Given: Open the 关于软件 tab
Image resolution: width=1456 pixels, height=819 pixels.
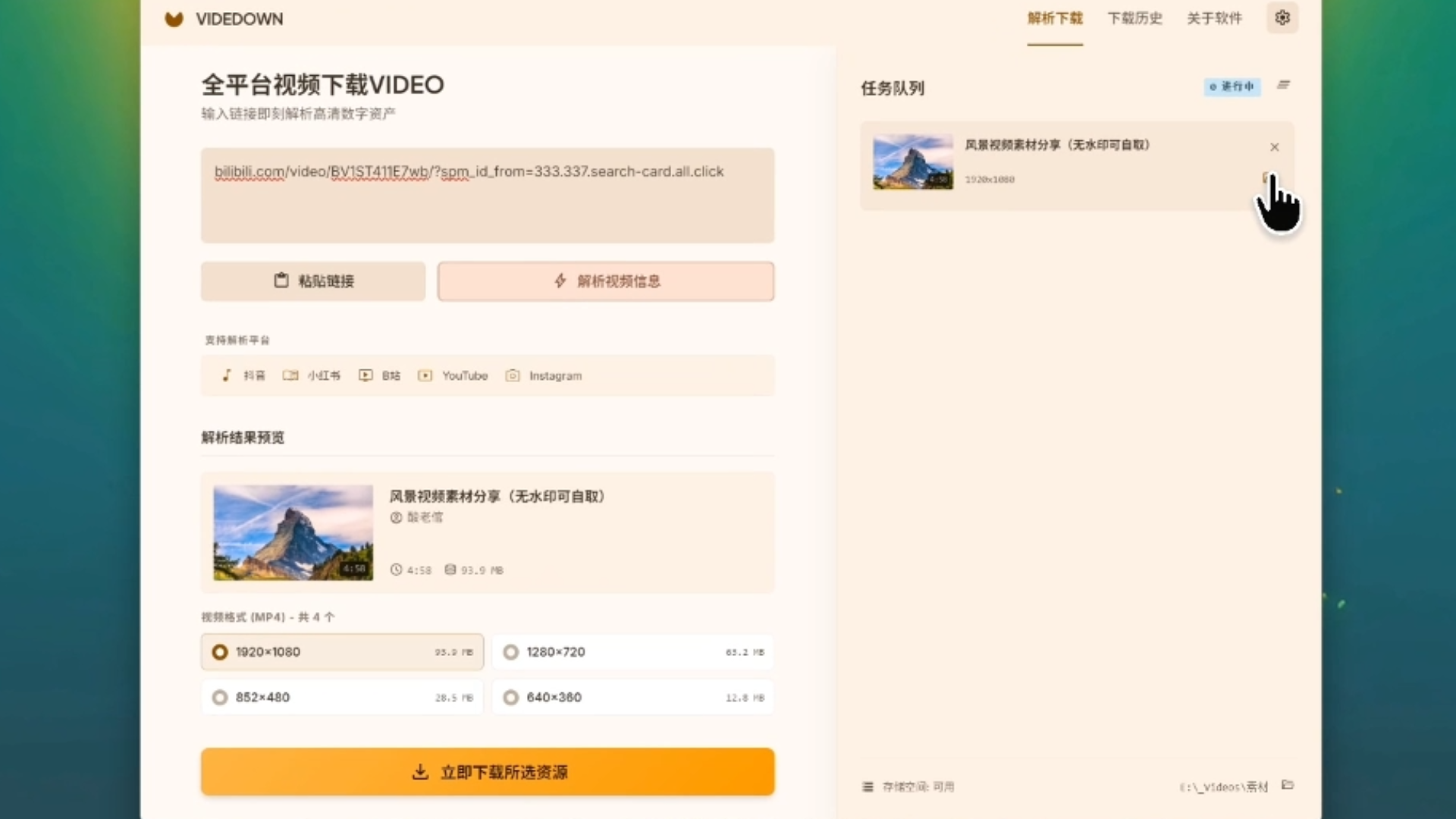Looking at the screenshot, I should click(1214, 18).
